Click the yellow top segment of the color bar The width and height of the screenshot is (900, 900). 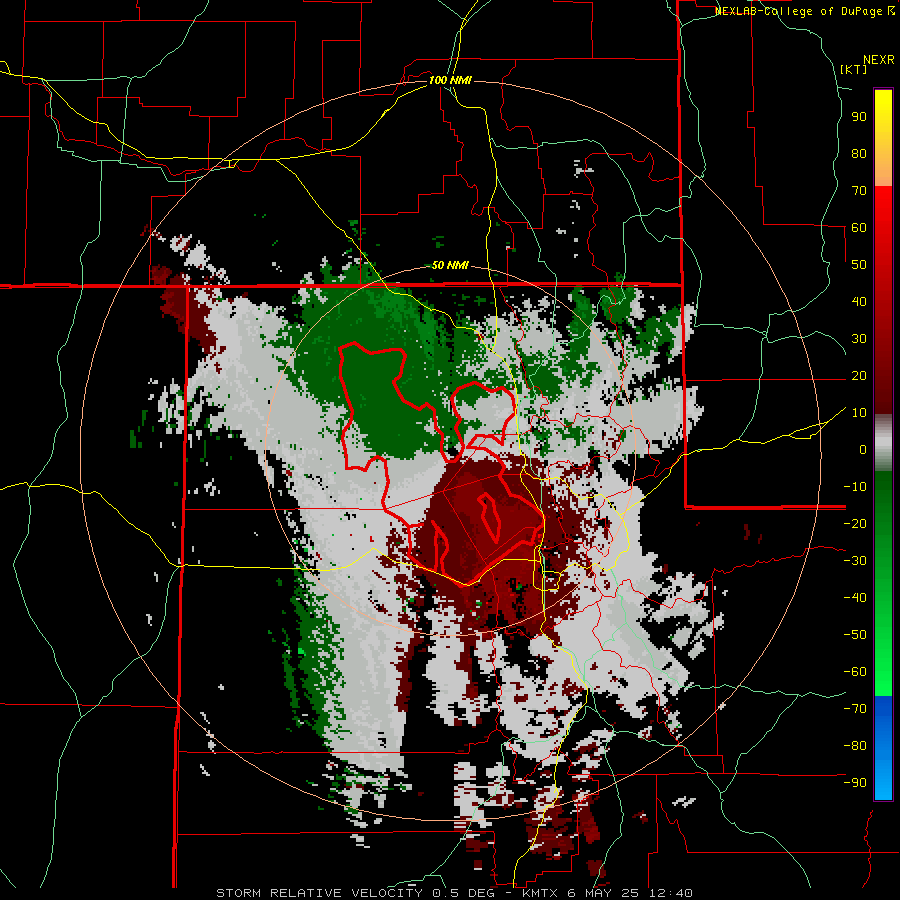(883, 138)
